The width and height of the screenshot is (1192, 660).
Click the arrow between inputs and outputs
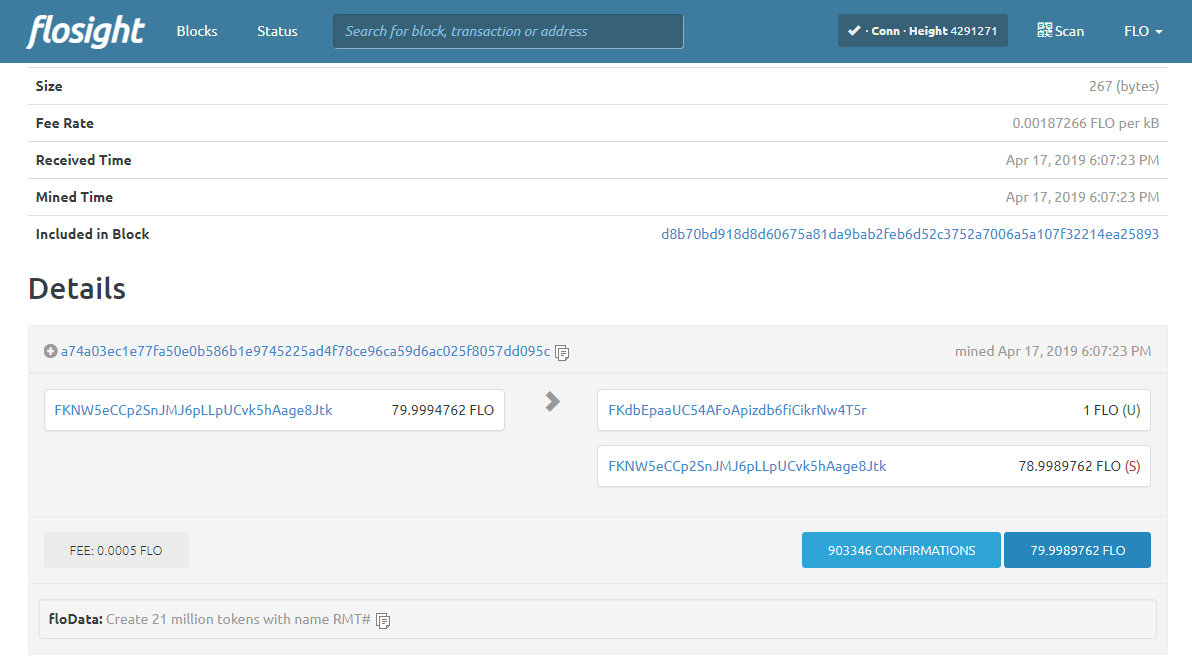click(x=552, y=401)
